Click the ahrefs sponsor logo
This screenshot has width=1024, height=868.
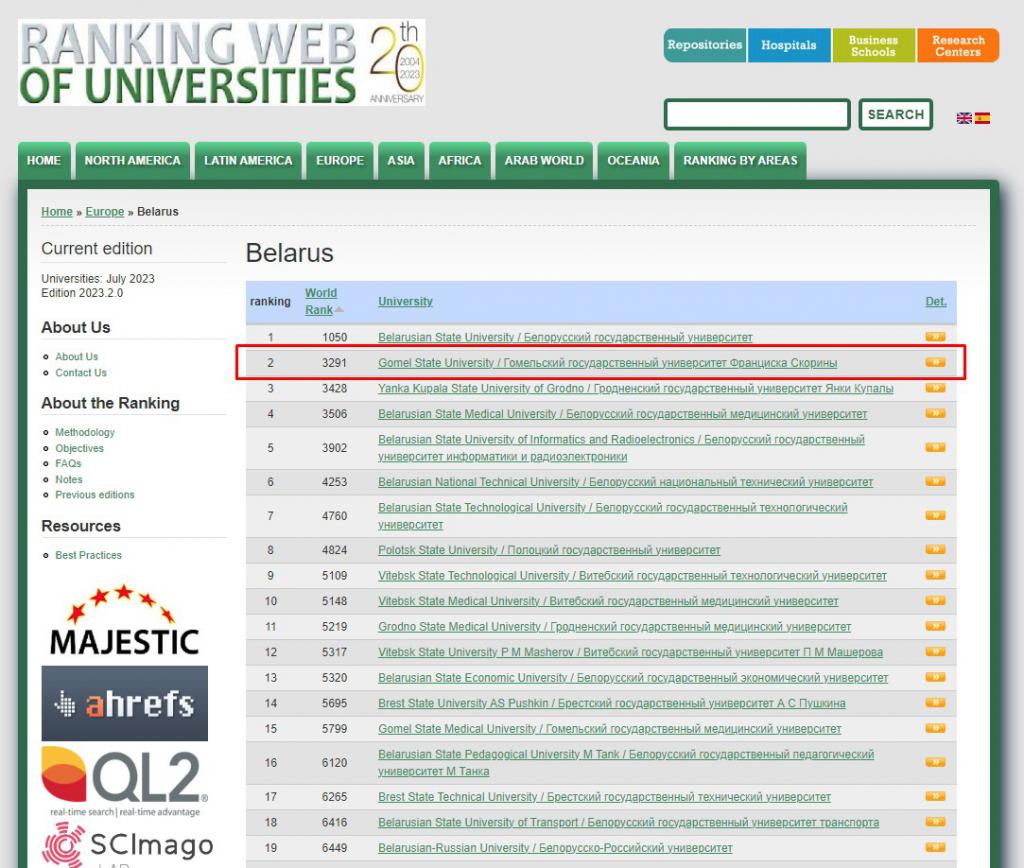pyautogui.click(x=124, y=703)
